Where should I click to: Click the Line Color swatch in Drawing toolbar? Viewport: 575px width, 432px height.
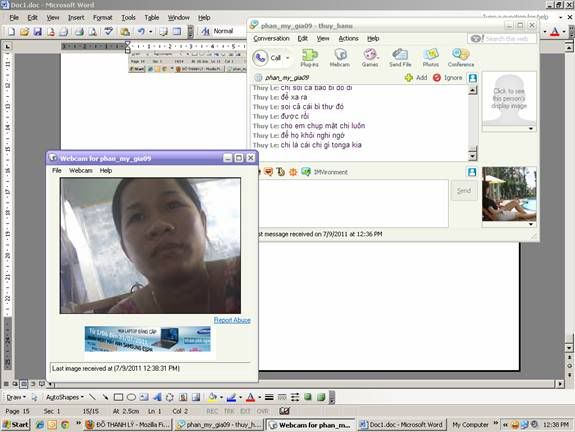coord(231,397)
